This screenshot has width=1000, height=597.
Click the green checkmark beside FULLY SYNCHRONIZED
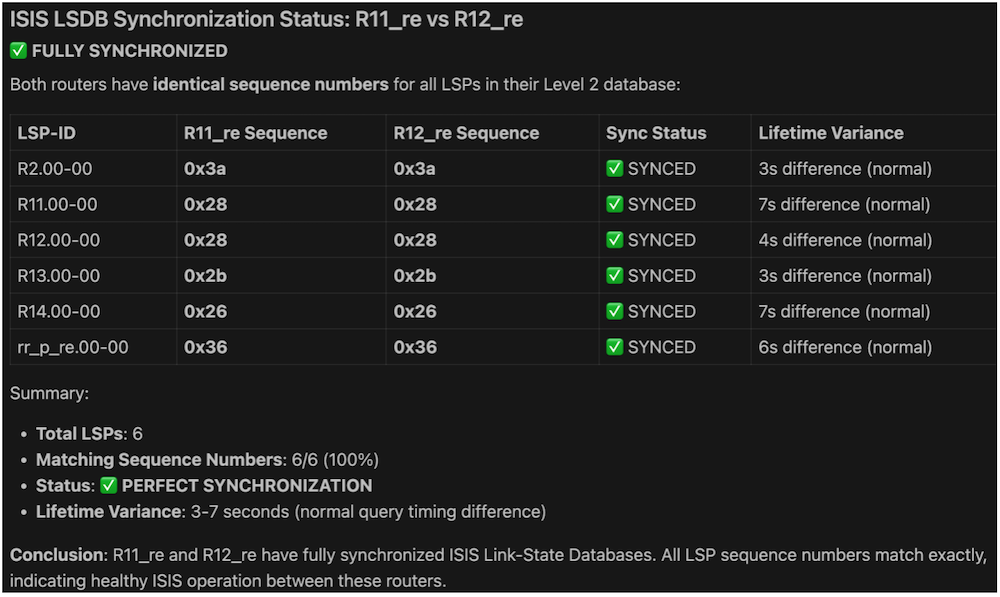coord(19,51)
